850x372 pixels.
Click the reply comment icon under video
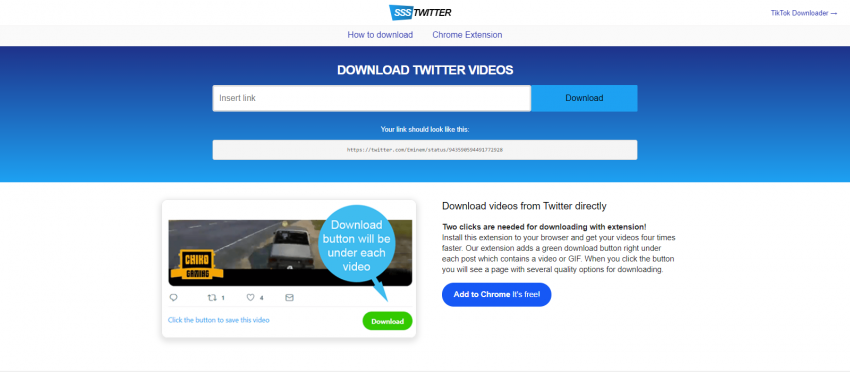click(173, 297)
